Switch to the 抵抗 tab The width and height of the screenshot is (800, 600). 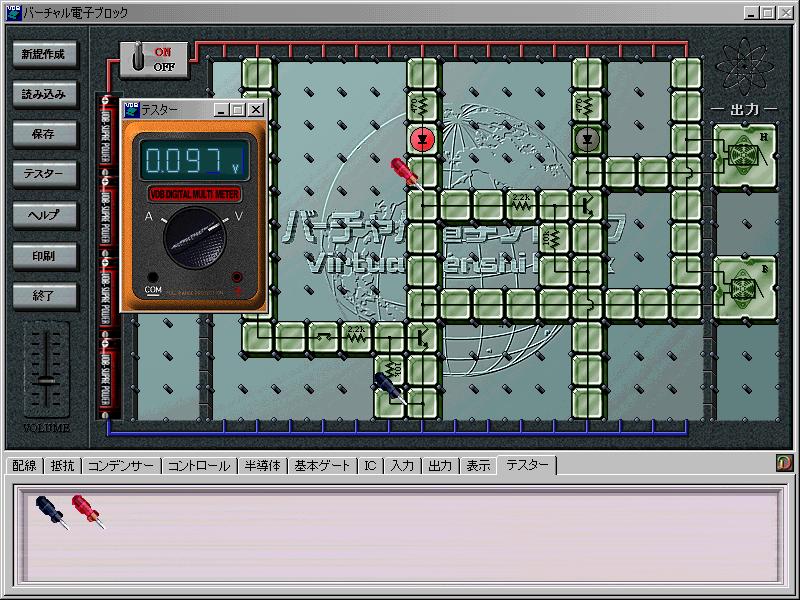[x=63, y=466]
